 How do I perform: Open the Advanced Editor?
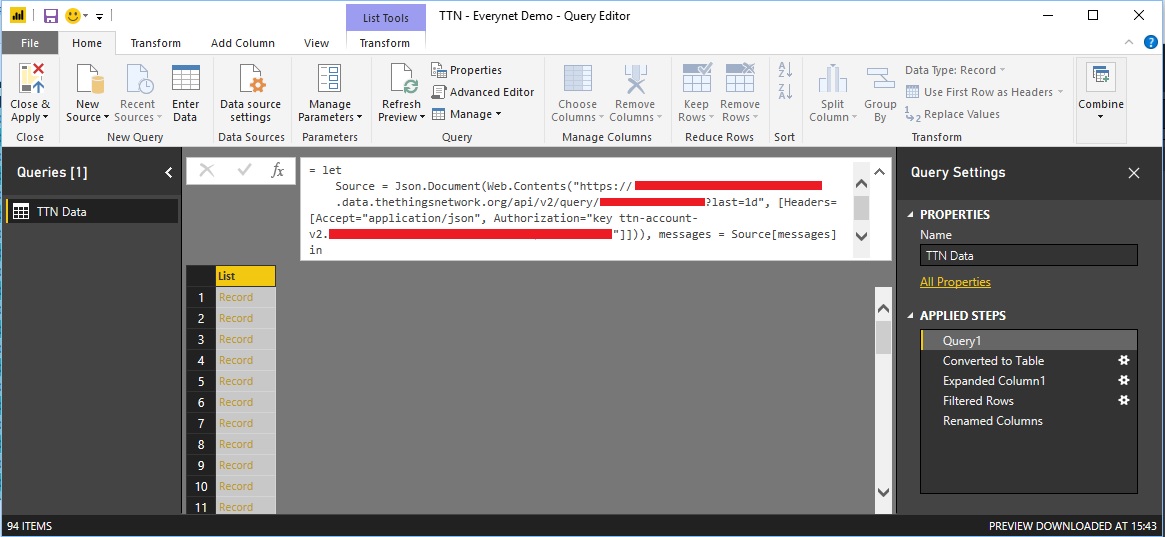[x=483, y=92]
